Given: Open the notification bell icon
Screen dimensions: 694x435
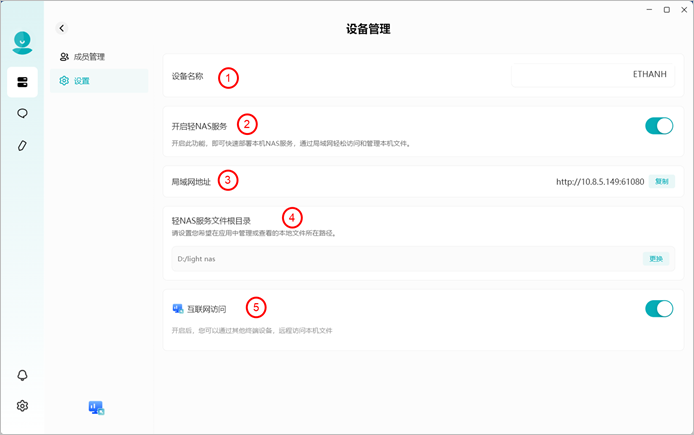Looking at the screenshot, I should (x=22, y=375).
